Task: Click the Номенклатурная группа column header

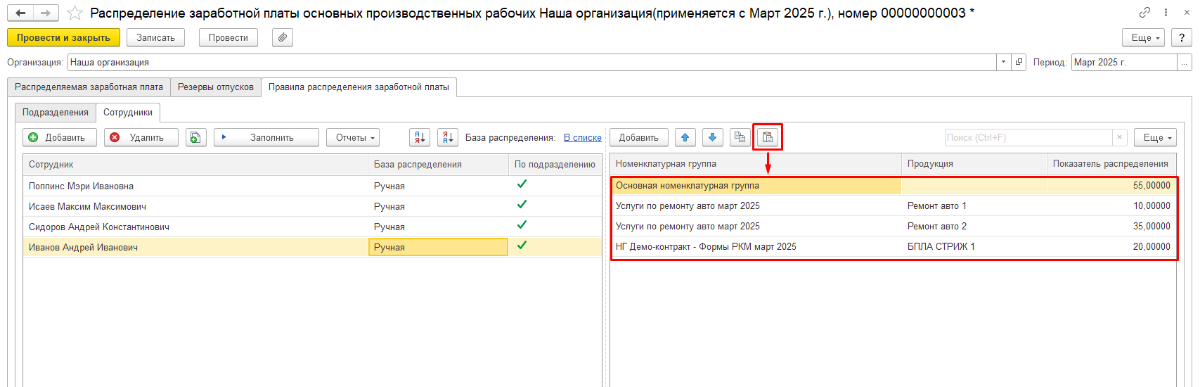Action: 756,164
